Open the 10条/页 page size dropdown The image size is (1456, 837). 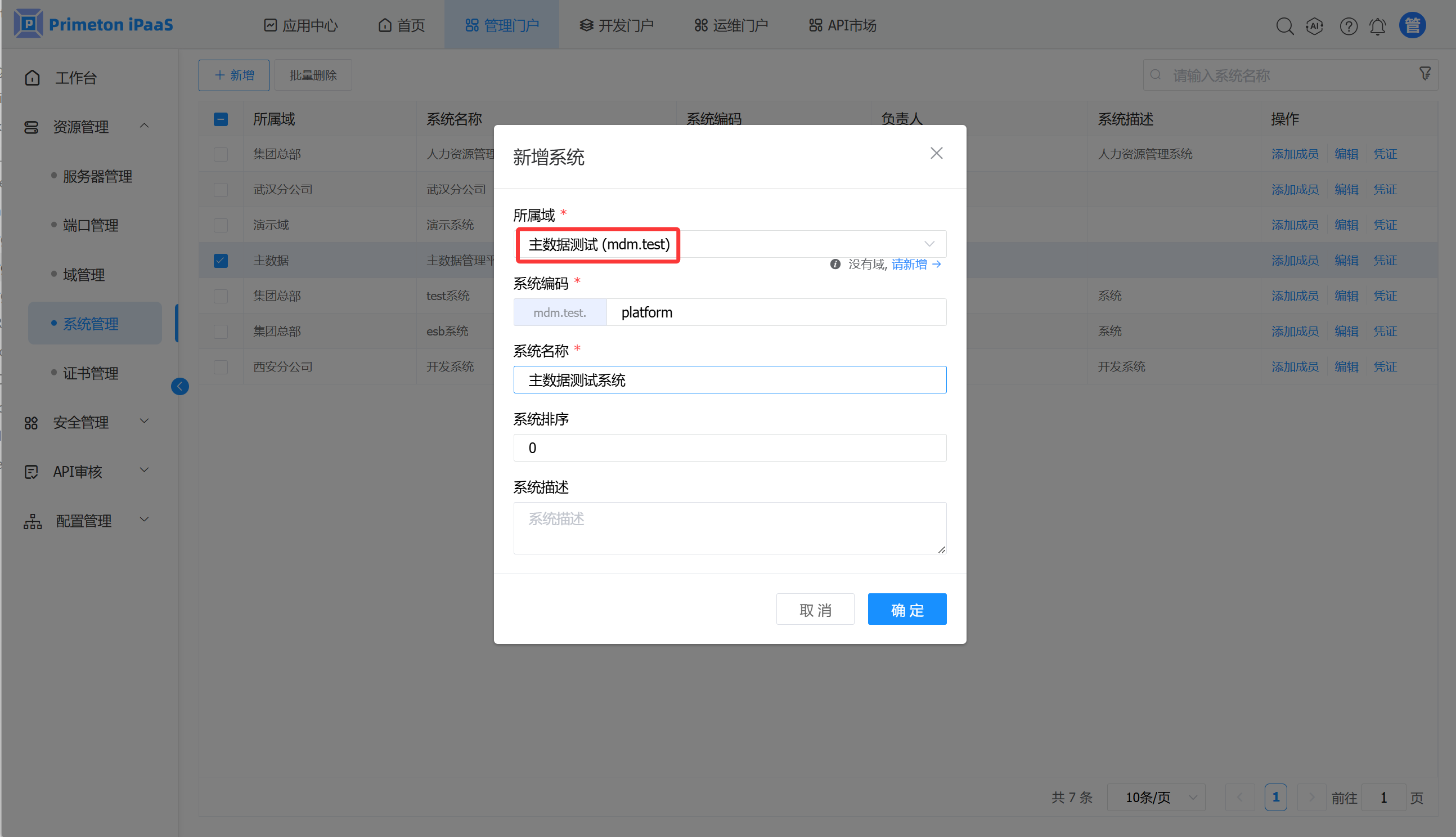pos(1155,798)
